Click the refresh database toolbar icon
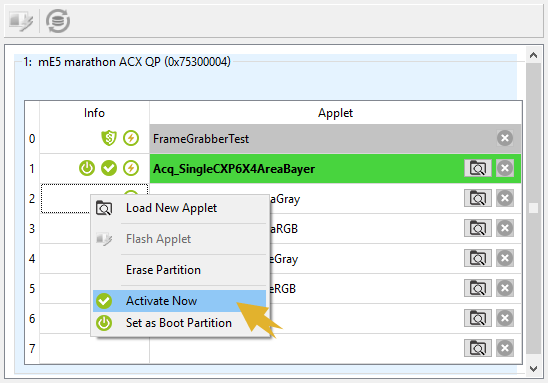 (x=58, y=21)
